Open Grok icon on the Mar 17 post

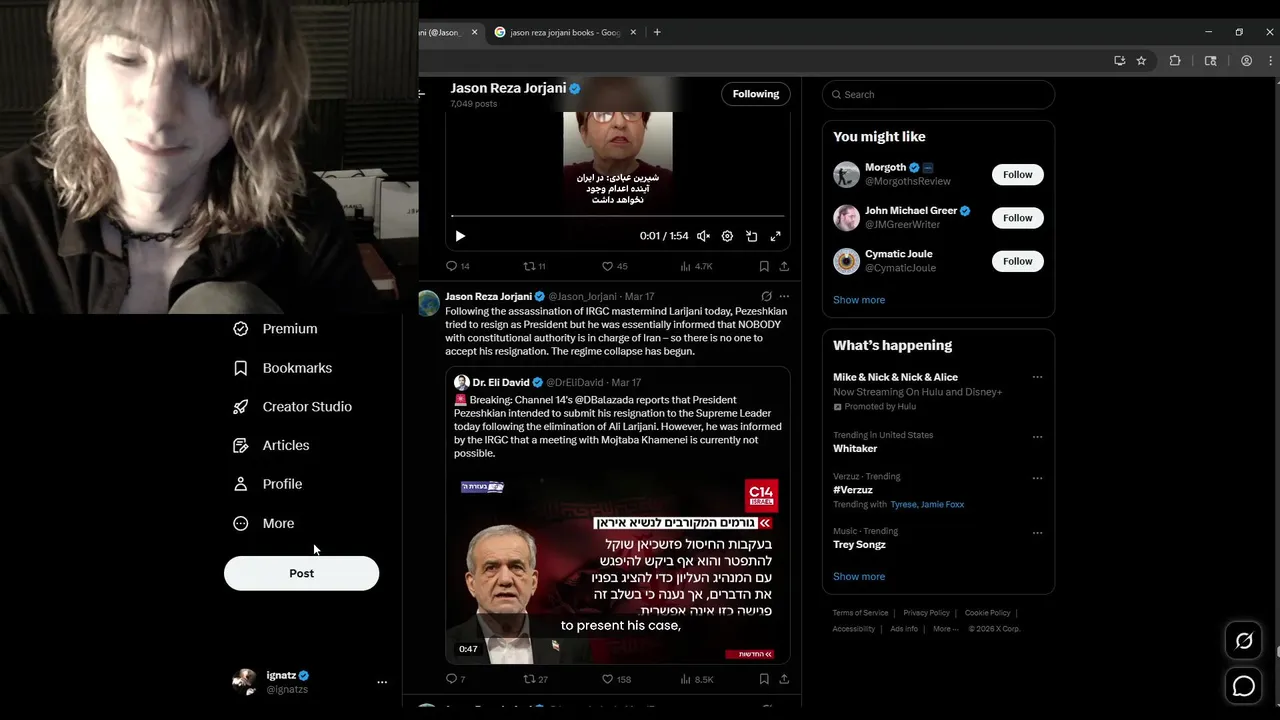766,296
